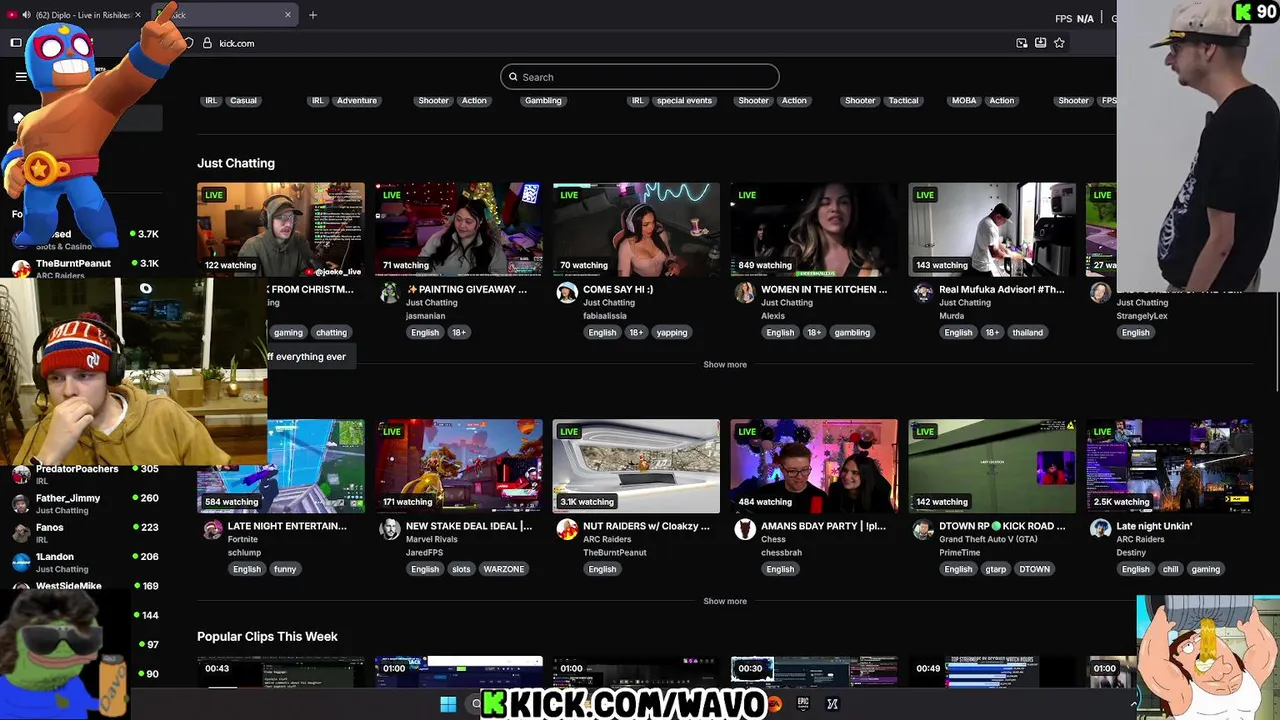Open AMANS BDAY PARTY chess stream thumbnail
This screenshot has width=1280, height=720.
tap(814, 466)
